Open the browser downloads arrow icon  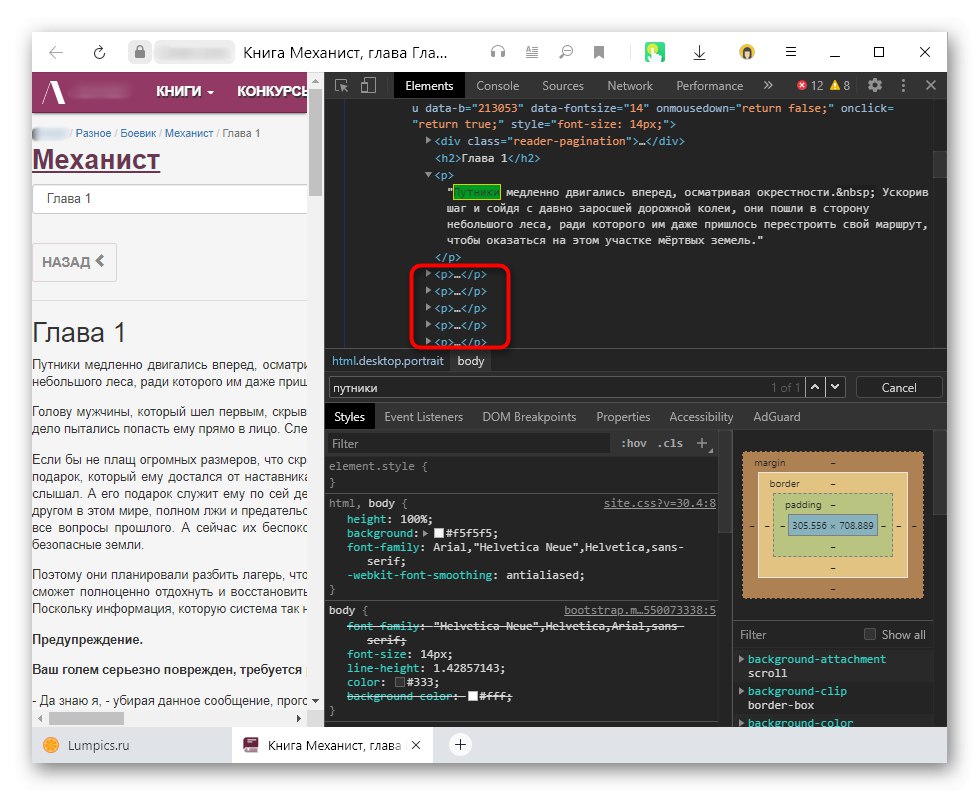tap(699, 53)
